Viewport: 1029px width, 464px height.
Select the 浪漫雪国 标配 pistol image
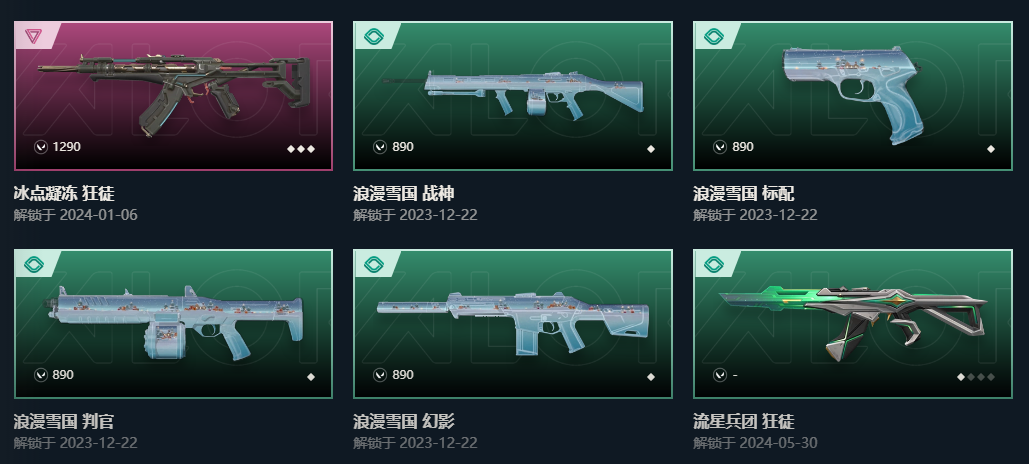click(852, 95)
